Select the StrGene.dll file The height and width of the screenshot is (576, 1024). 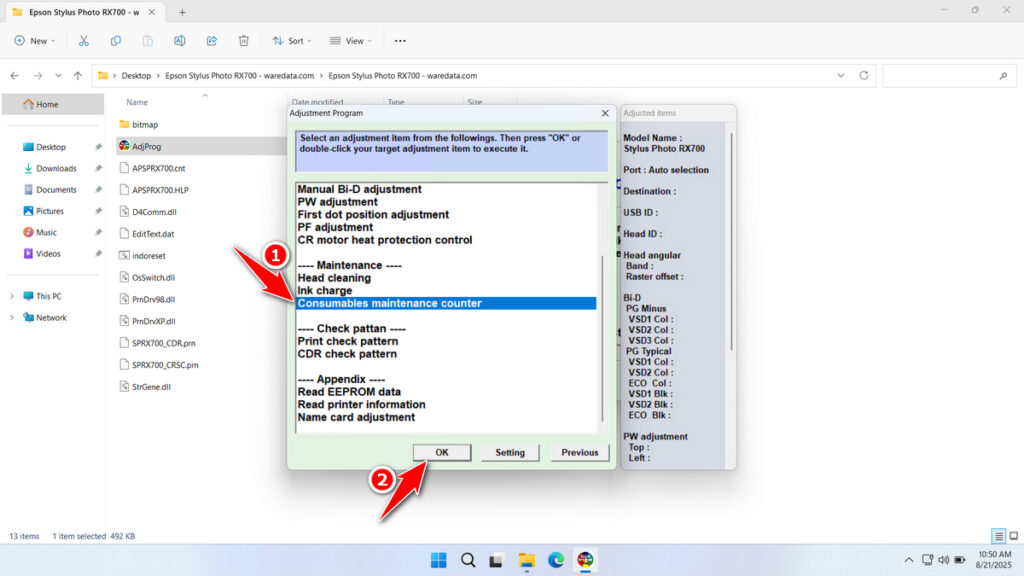(151, 387)
